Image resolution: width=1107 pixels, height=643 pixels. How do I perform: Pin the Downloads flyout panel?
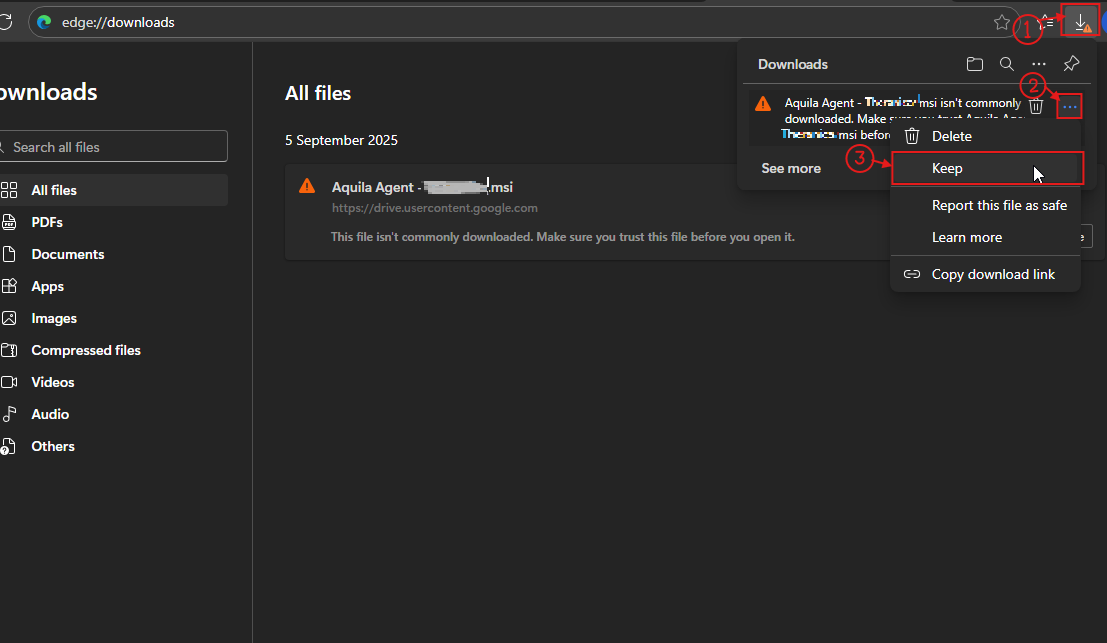pyautogui.click(x=1071, y=64)
